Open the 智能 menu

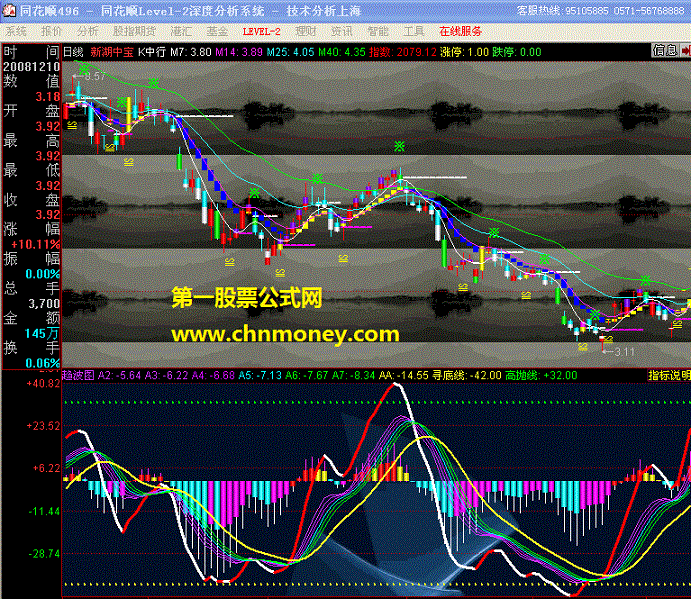coord(378,31)
